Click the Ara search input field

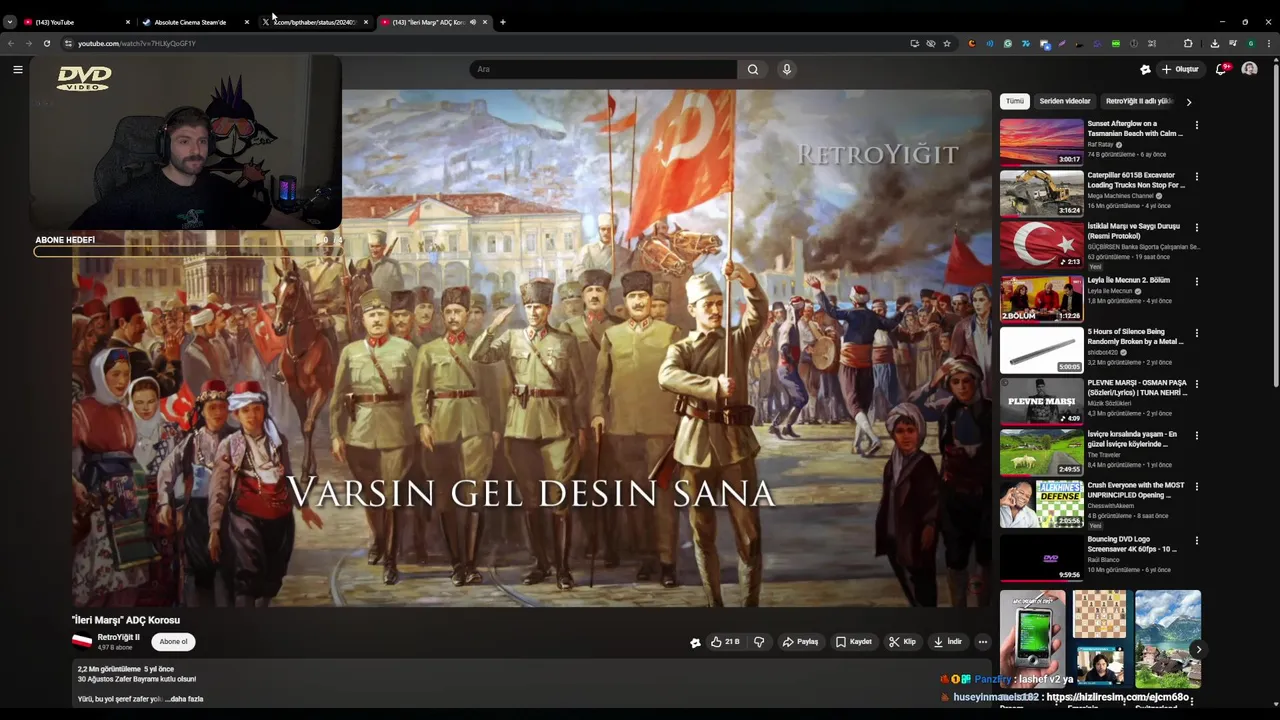[604, 69]
